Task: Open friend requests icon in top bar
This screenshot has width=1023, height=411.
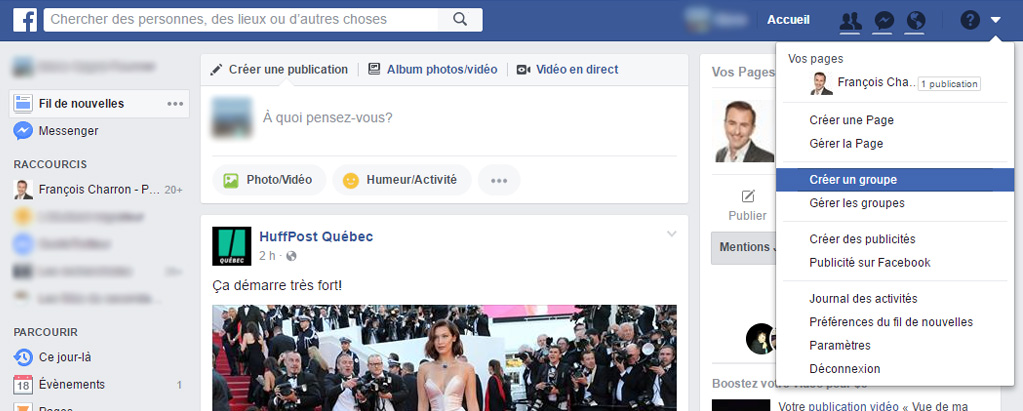Action: click(x=850, y=20)
